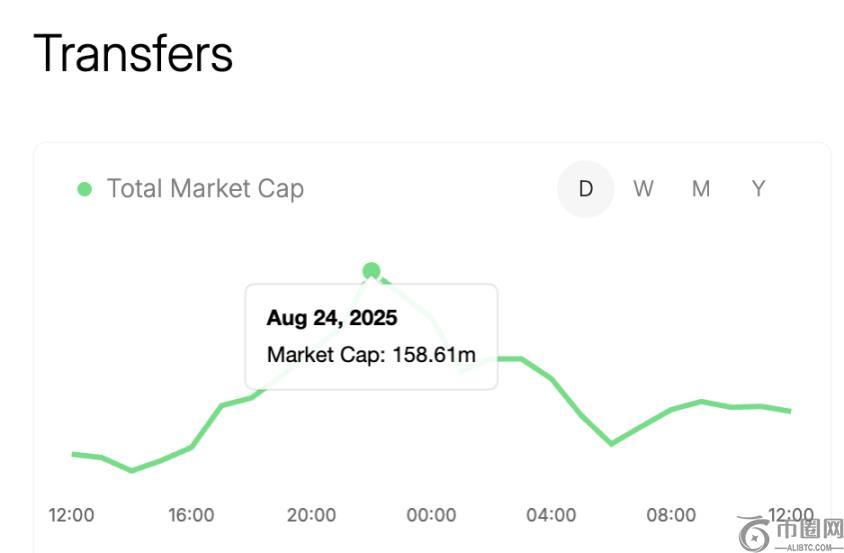844x553 pixels.
Task: Switch to the W weekly range tab
Action: click(x=643, y=189)
